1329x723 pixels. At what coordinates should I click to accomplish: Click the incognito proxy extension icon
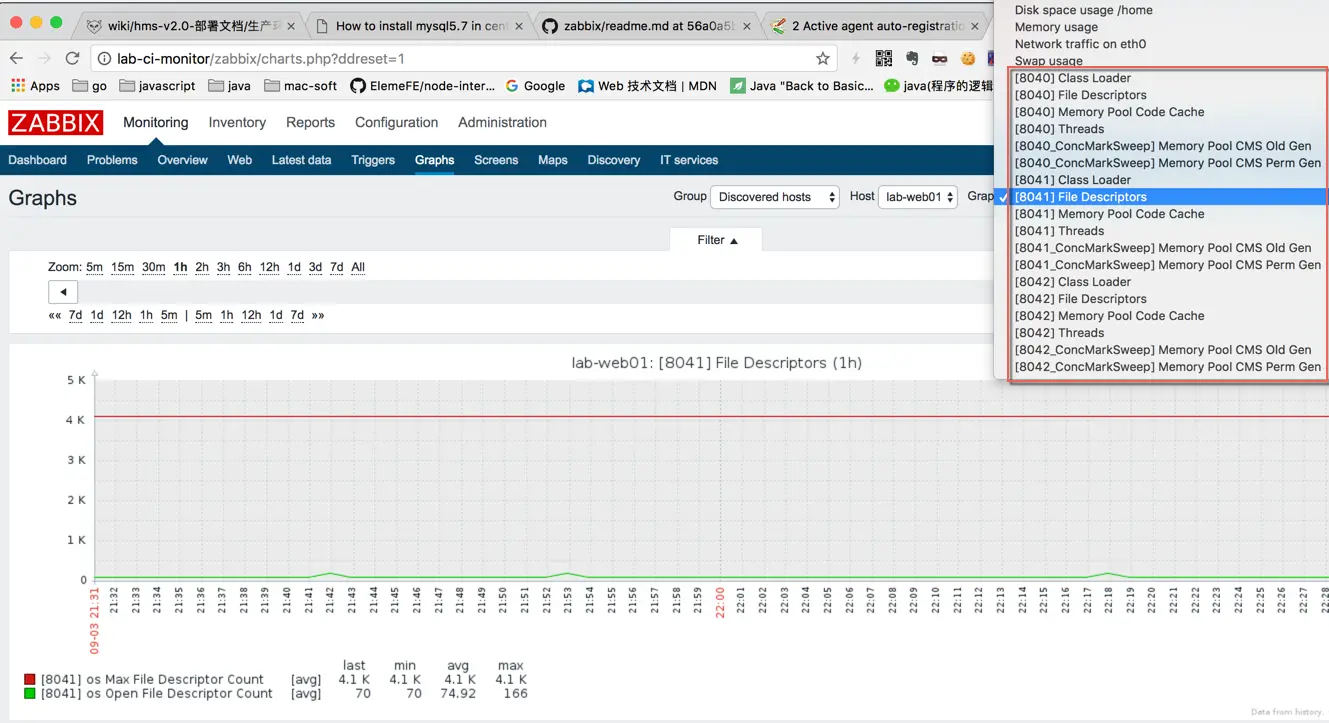(x=939, y=58)
